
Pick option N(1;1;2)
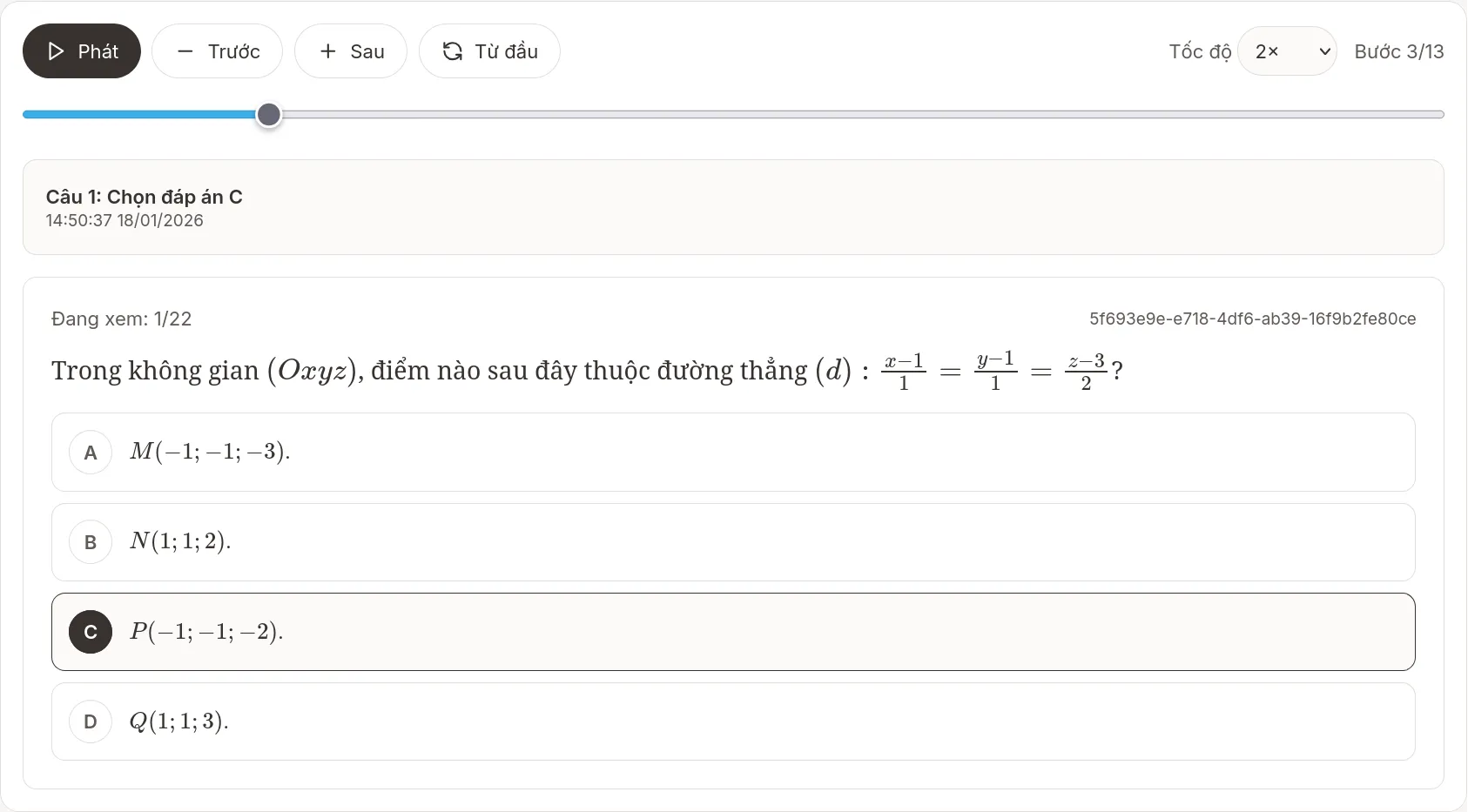click(180, 541)
